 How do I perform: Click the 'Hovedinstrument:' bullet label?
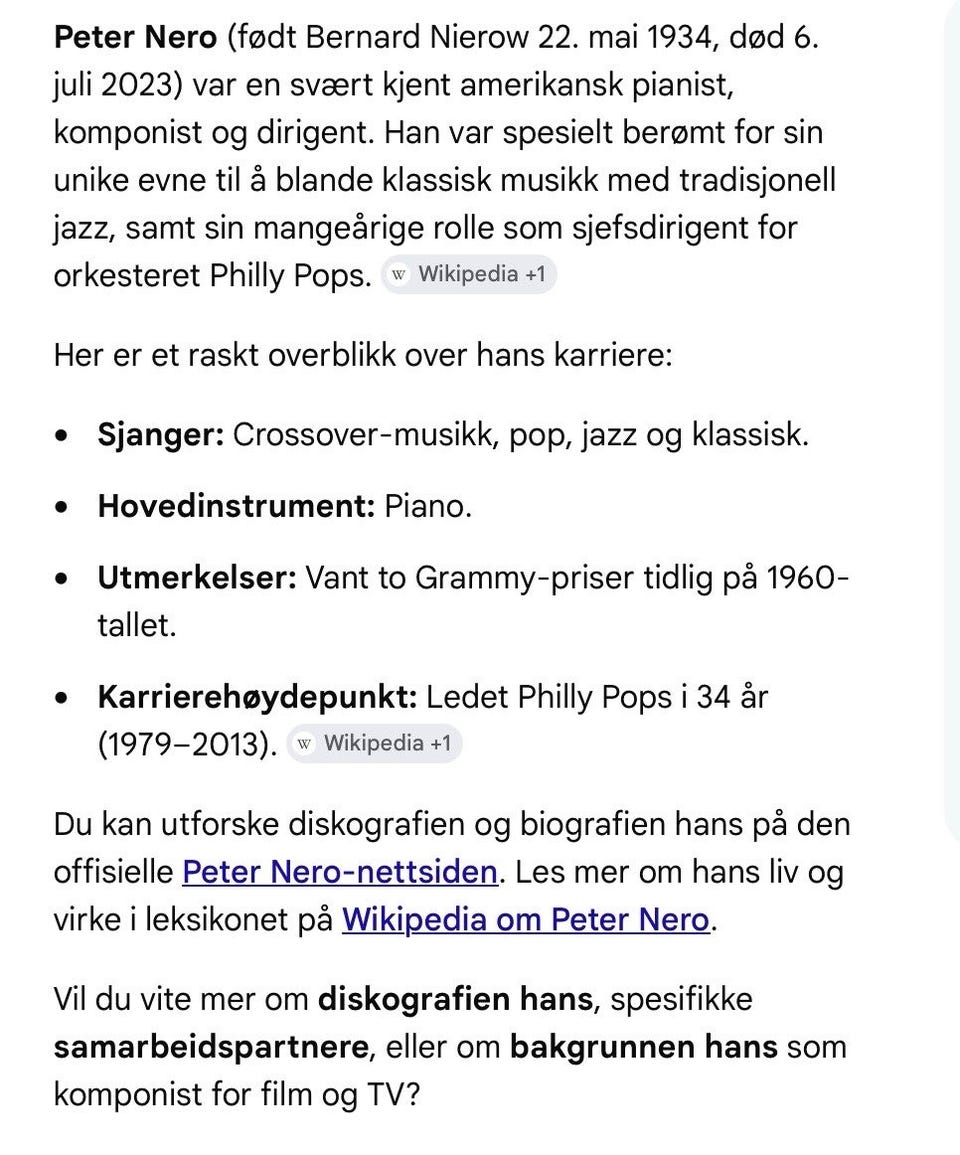click(237, 506)
